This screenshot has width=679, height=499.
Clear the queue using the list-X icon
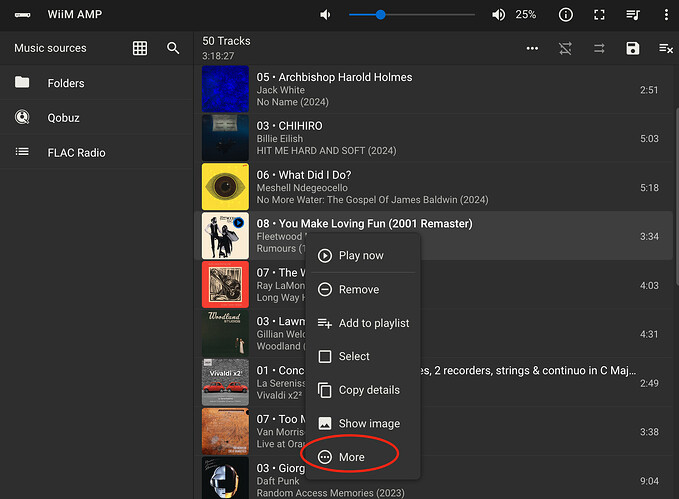point(665,48)
